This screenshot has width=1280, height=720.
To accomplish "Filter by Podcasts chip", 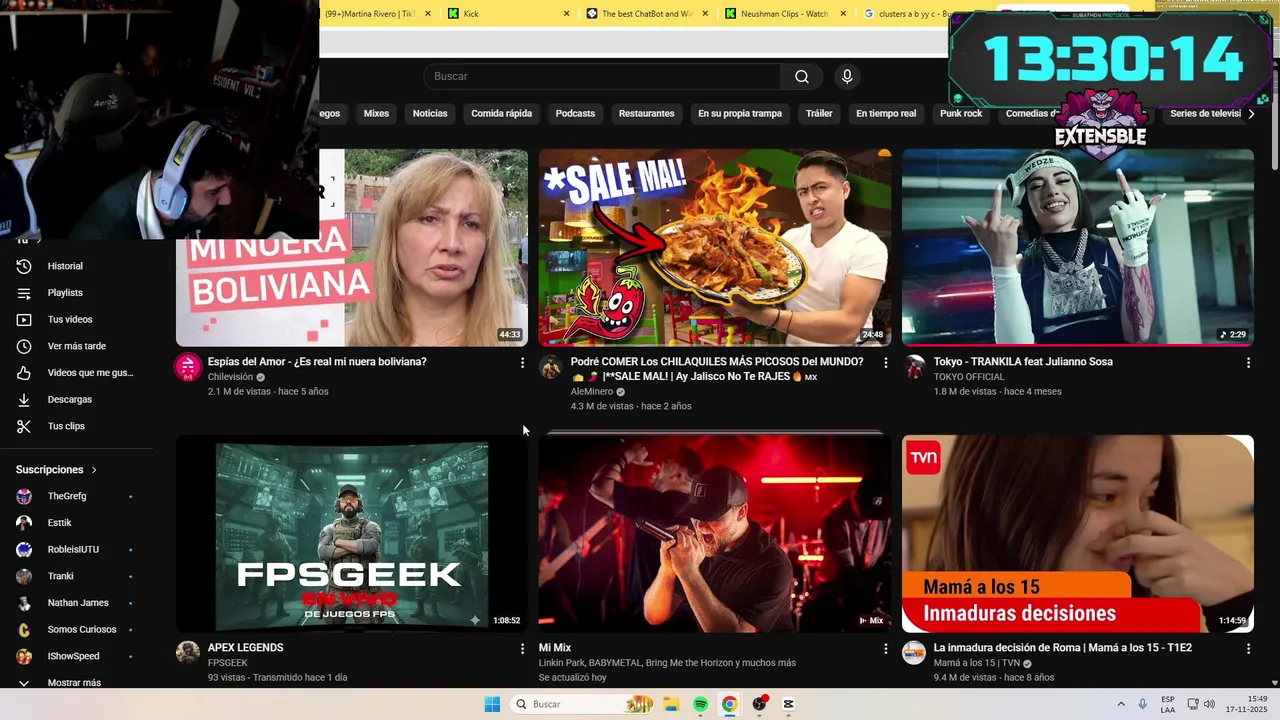I will [x=575, y=114].
